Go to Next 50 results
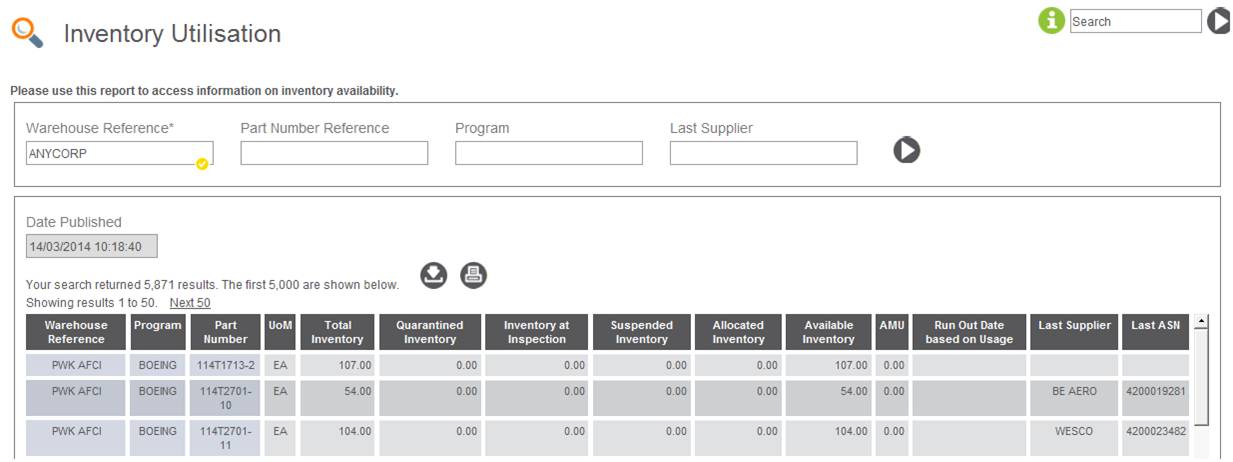The image size is (1233, 462). [x=190, y=303]
